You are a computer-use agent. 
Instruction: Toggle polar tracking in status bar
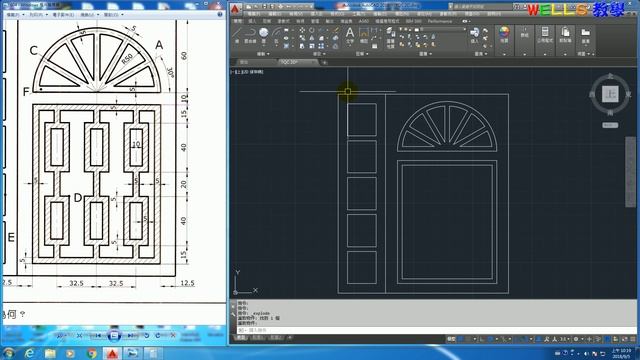pyautogui.click(x=491, y=339)
